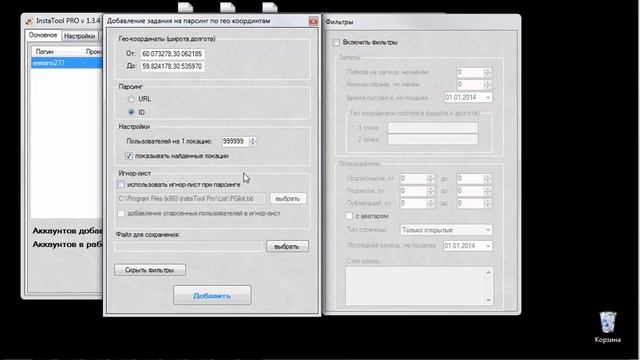
Task: Click the Файл для сохранения path field
Action: (189, 246)
